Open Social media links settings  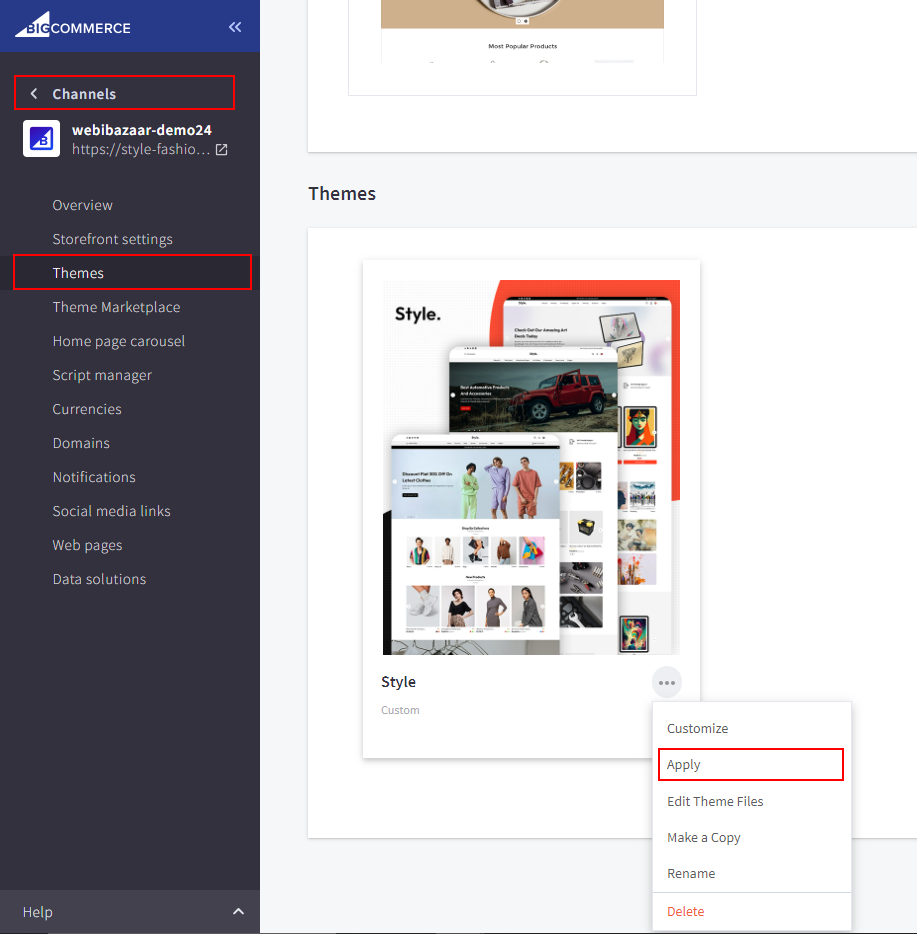[111, 511]
